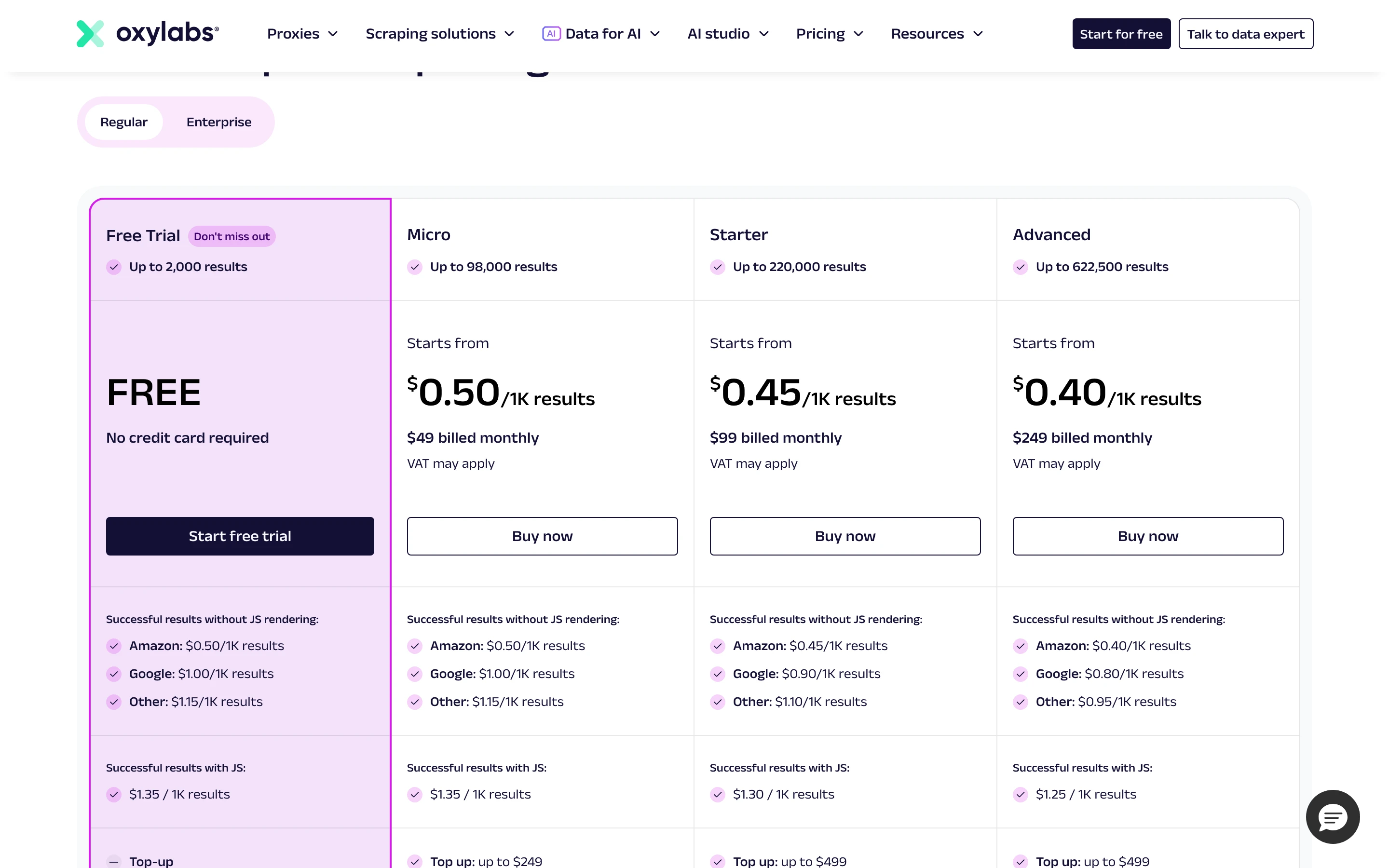
Task: Click the Free Trial plan title
Action: pyautogui.click(x=143, y=236)
